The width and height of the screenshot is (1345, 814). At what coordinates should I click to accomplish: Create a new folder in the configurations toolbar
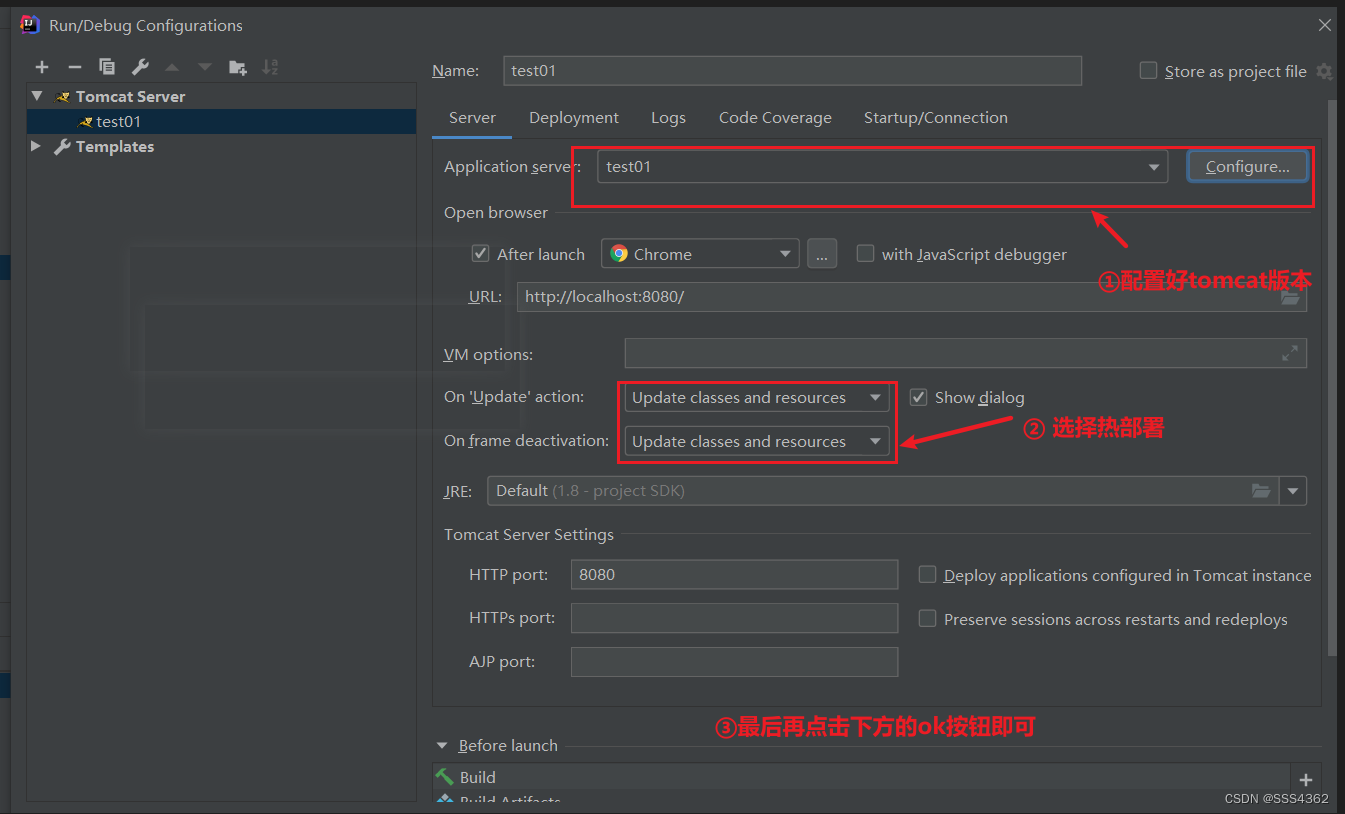coord(238,67)
